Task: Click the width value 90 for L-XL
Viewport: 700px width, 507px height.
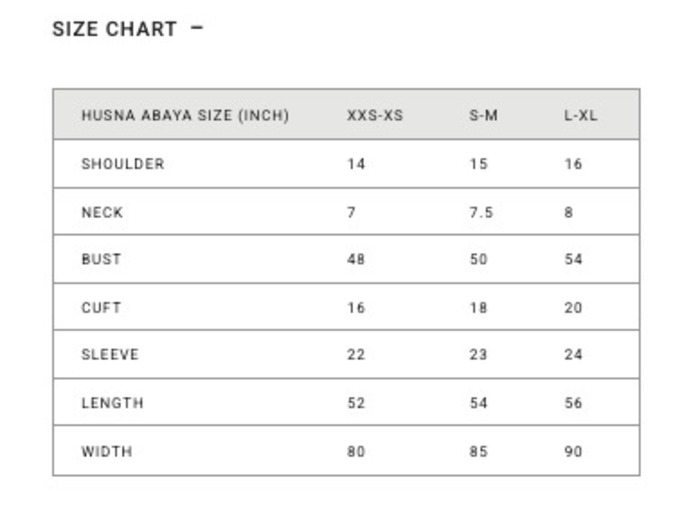Action: pos(573,451)
